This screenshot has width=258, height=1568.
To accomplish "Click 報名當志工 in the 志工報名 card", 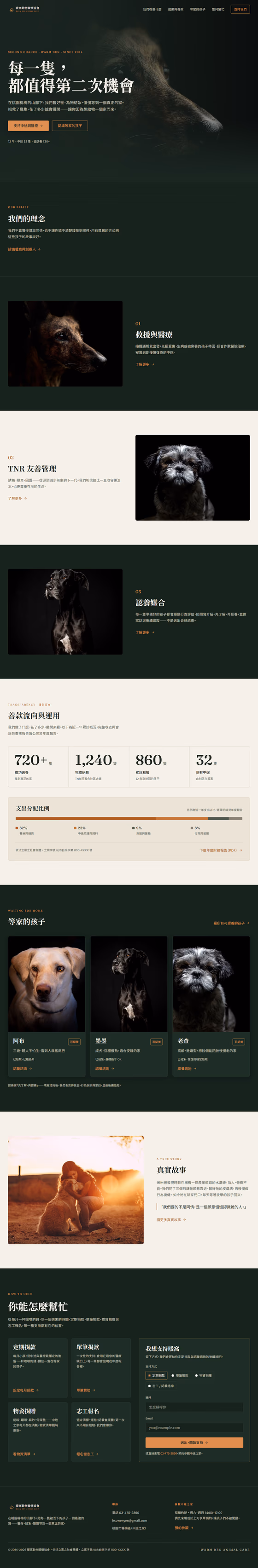I will pos(87,1454).
